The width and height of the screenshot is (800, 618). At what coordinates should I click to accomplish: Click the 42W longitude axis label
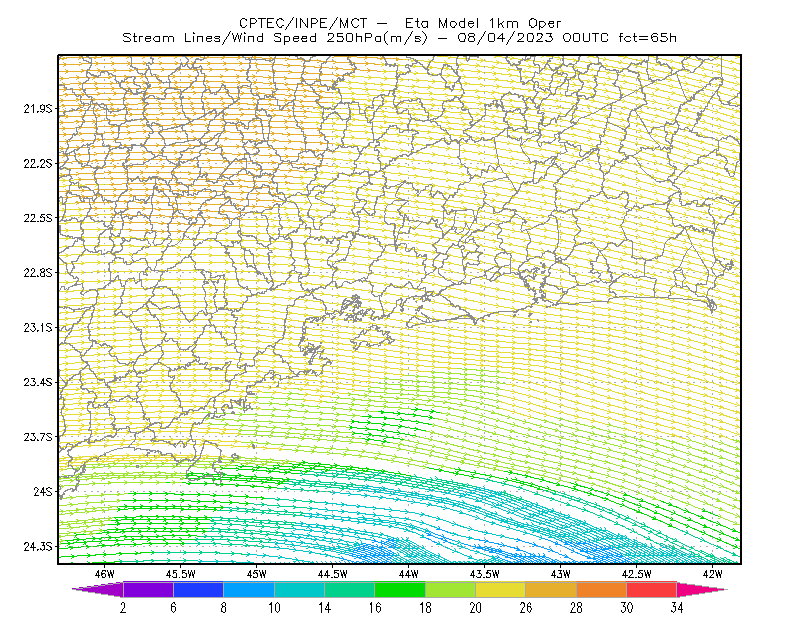712,574
